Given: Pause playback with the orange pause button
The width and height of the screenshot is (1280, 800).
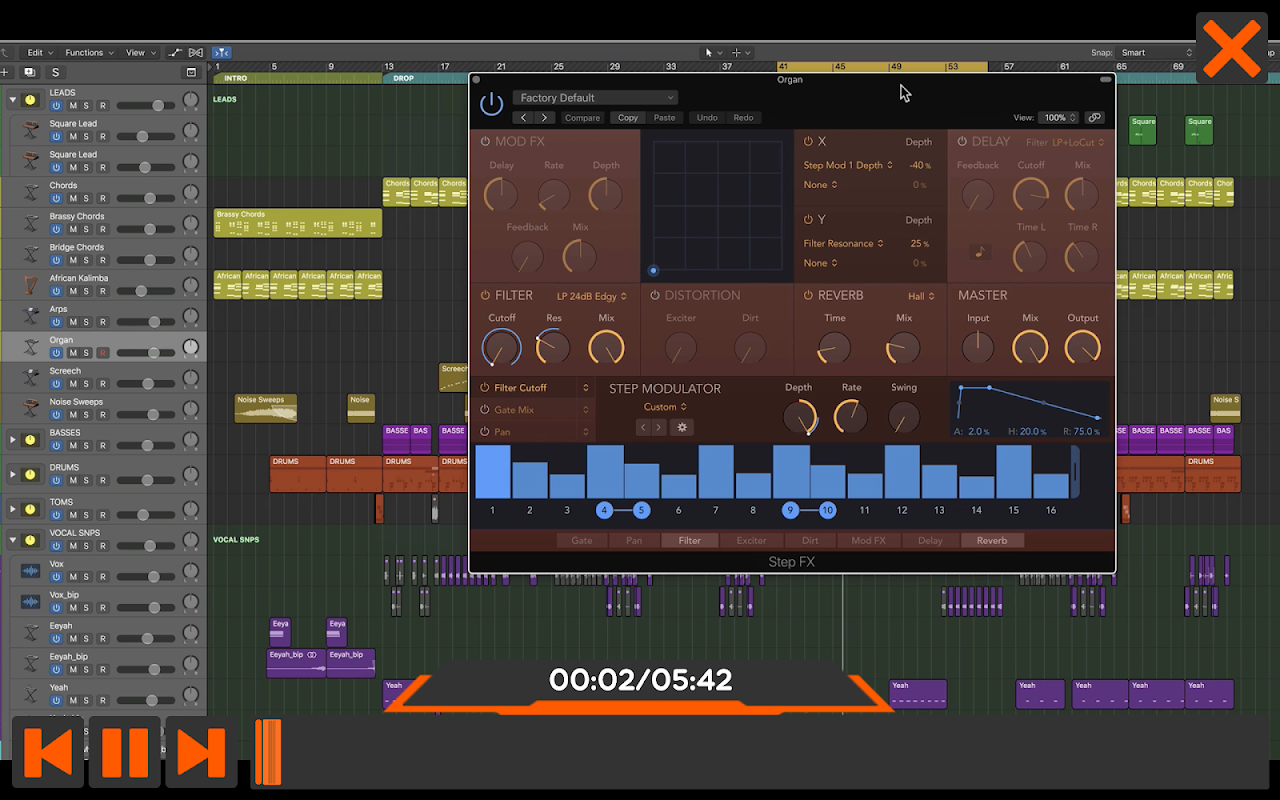Looking at the screenshot, I should tap(125, 752).
